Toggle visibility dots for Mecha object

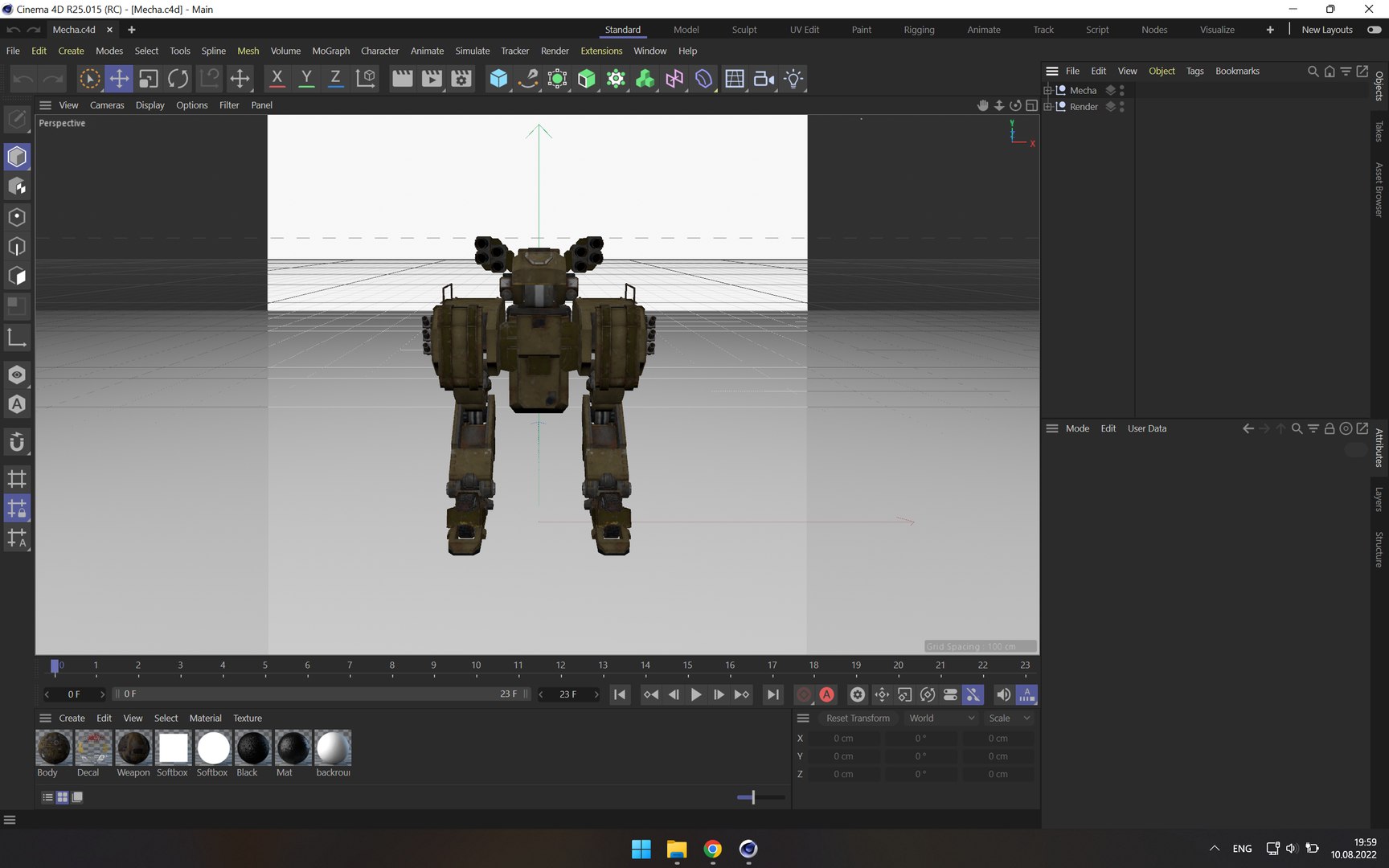click(1122, 90)
